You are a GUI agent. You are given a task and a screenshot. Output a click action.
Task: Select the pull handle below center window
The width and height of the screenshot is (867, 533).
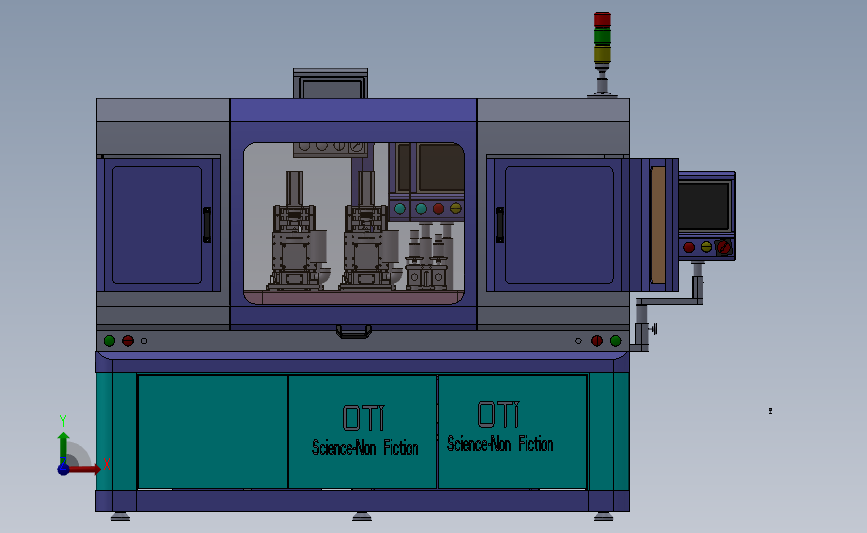[x=354, y=332]
